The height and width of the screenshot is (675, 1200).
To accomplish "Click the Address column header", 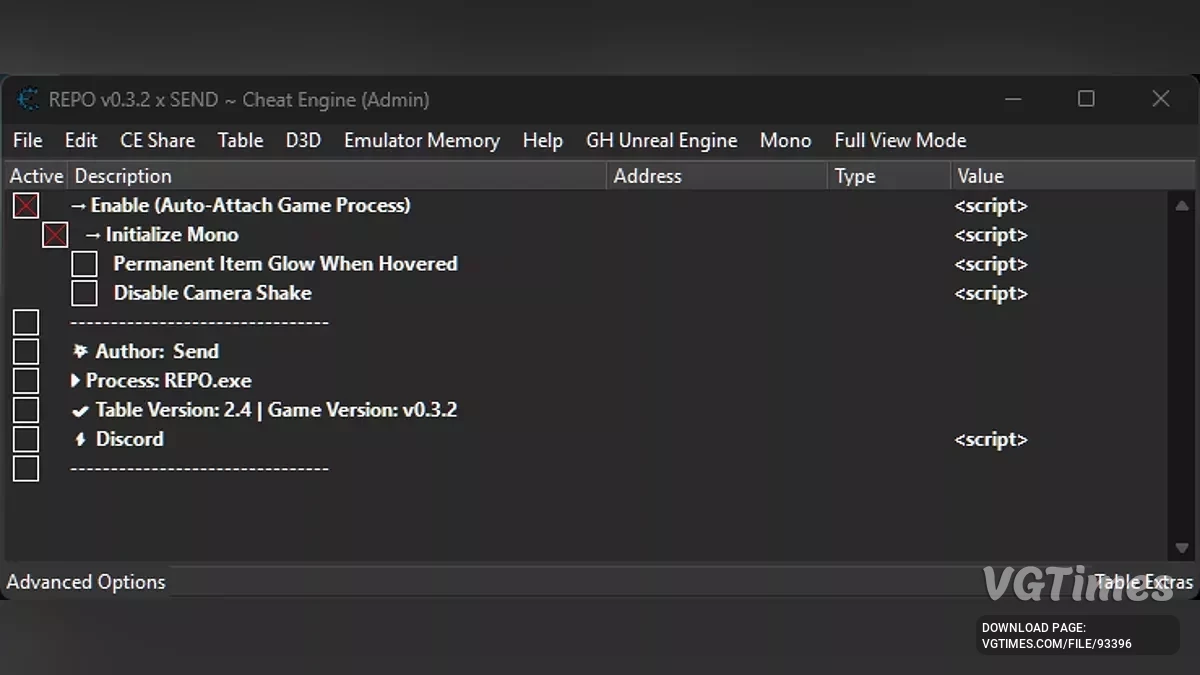I will click(648, 175).
